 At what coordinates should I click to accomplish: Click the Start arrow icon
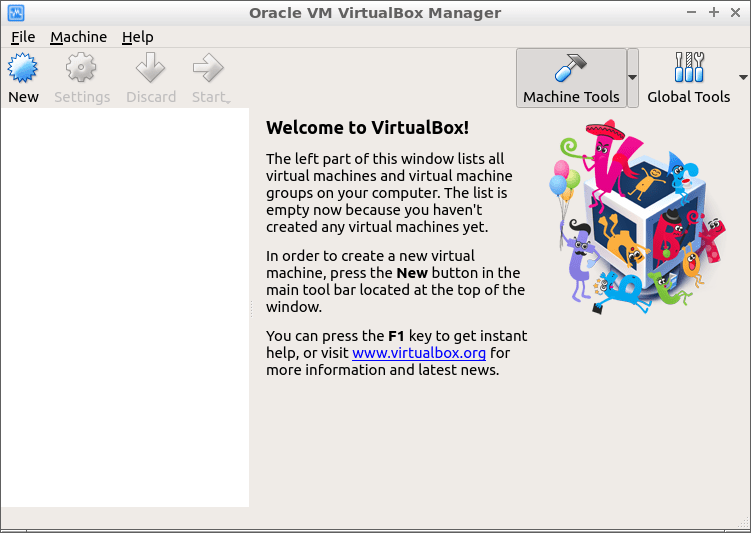tap(208, 68)
